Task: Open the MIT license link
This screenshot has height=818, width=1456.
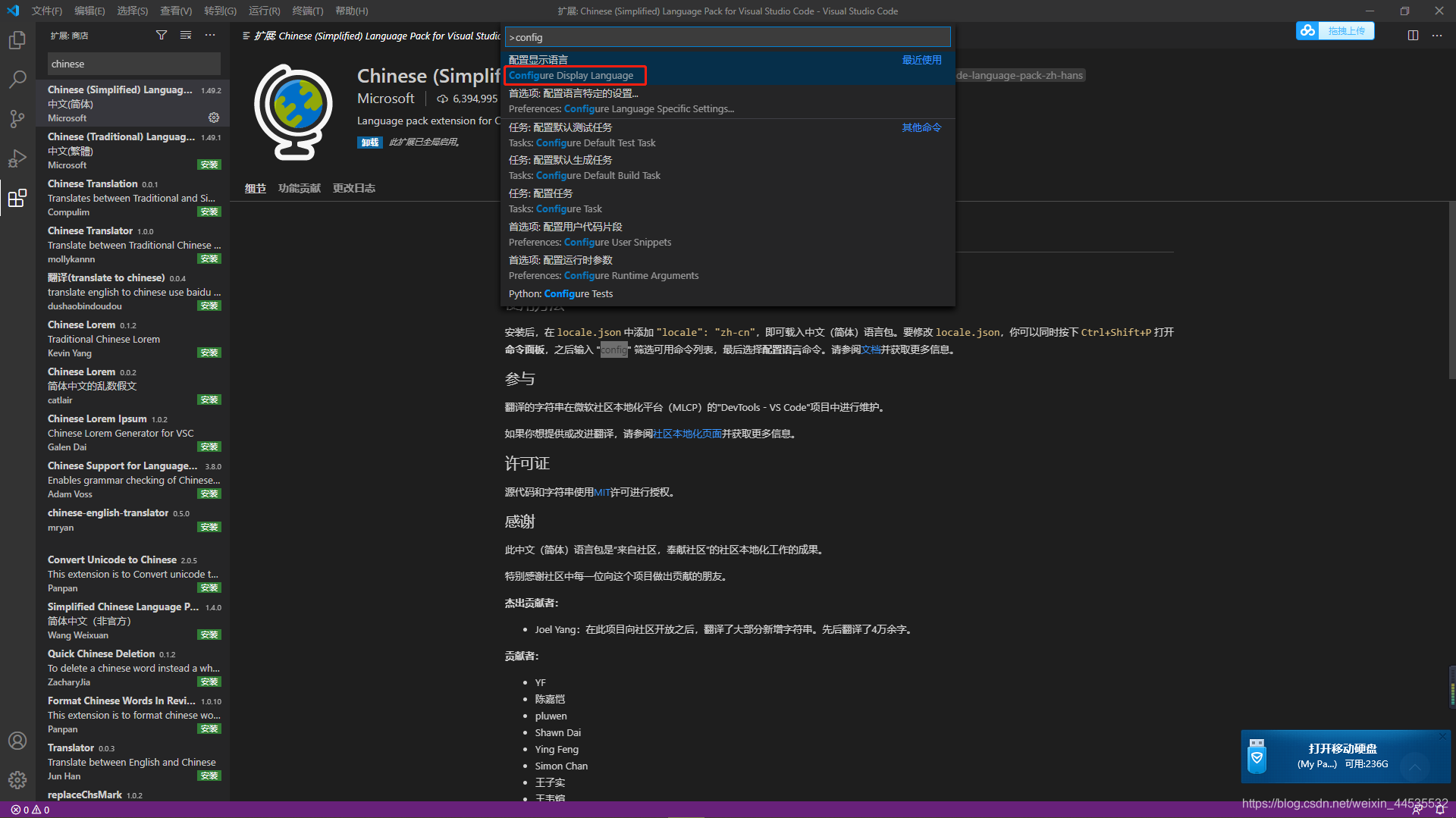Action: click(x=602, y=492)
